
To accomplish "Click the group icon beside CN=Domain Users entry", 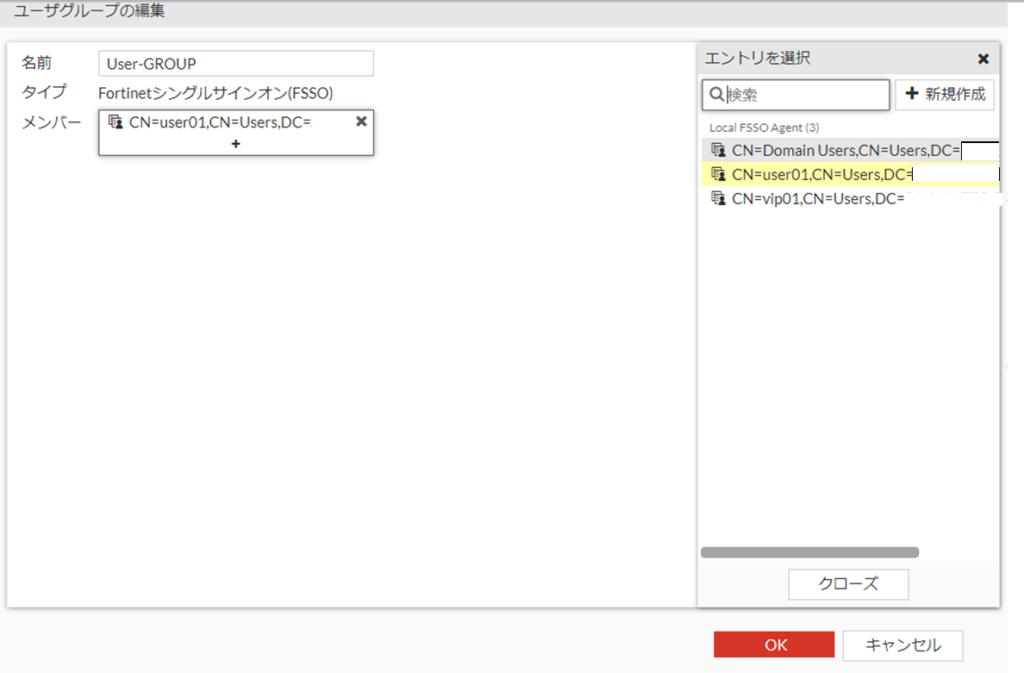I will (717, 150).
